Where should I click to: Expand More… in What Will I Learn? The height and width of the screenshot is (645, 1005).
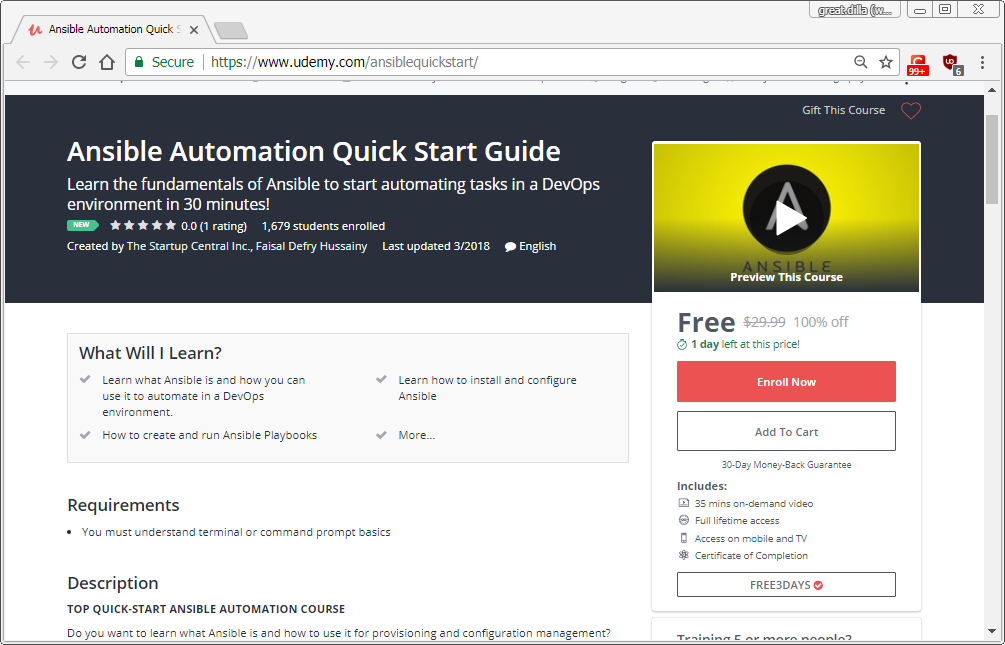click(417, 435)
